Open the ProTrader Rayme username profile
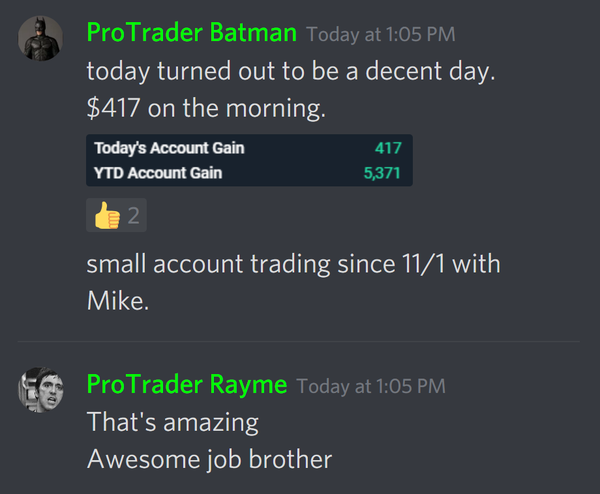The image size is (600, 494). tap(186, 384)
